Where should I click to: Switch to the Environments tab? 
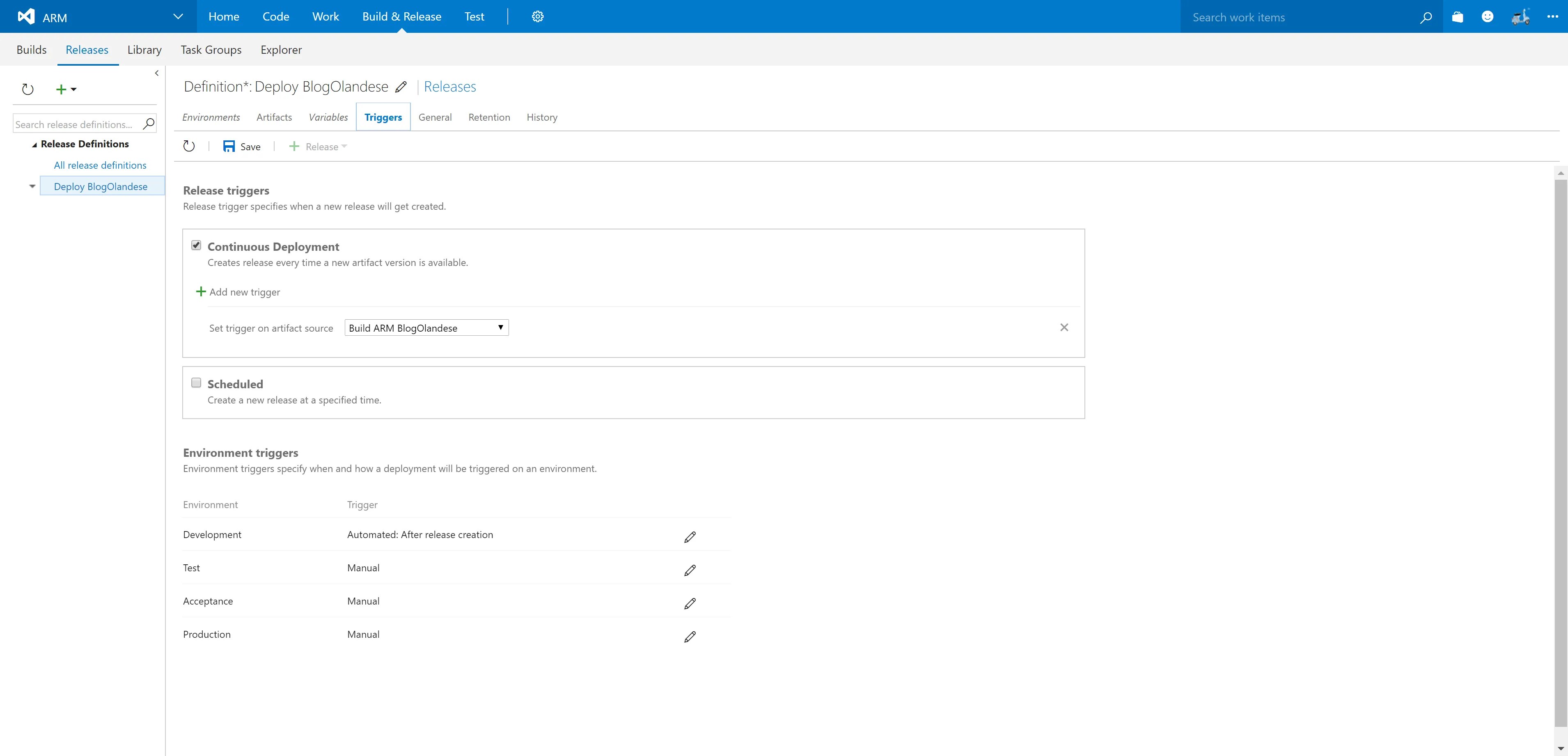[211, 117]
